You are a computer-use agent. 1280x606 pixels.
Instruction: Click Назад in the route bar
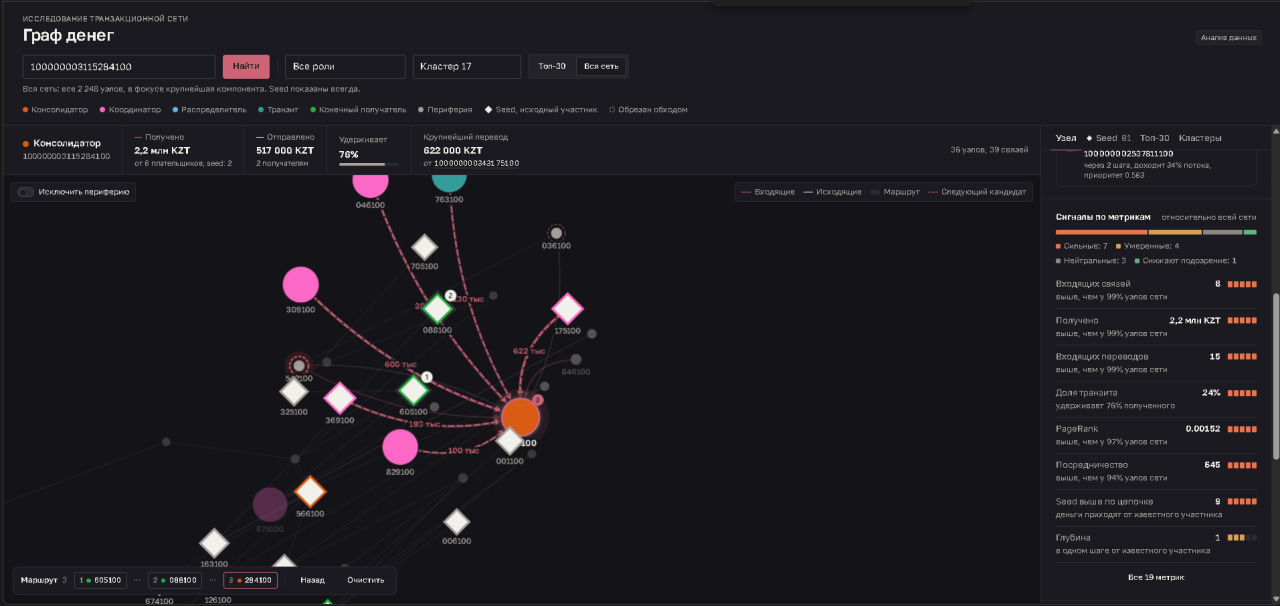[312, 580]
